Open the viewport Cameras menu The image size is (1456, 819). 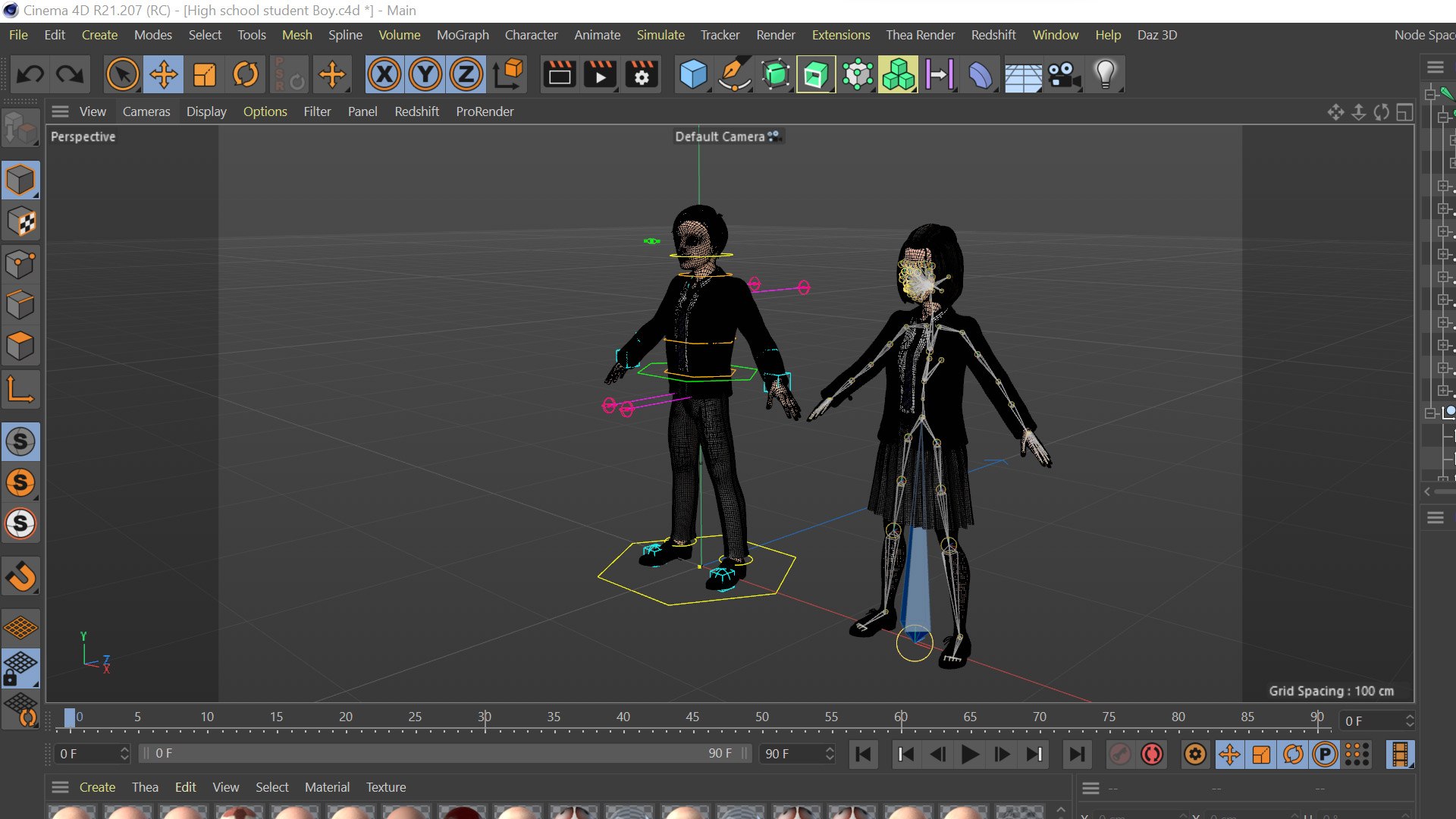point(146,111)
